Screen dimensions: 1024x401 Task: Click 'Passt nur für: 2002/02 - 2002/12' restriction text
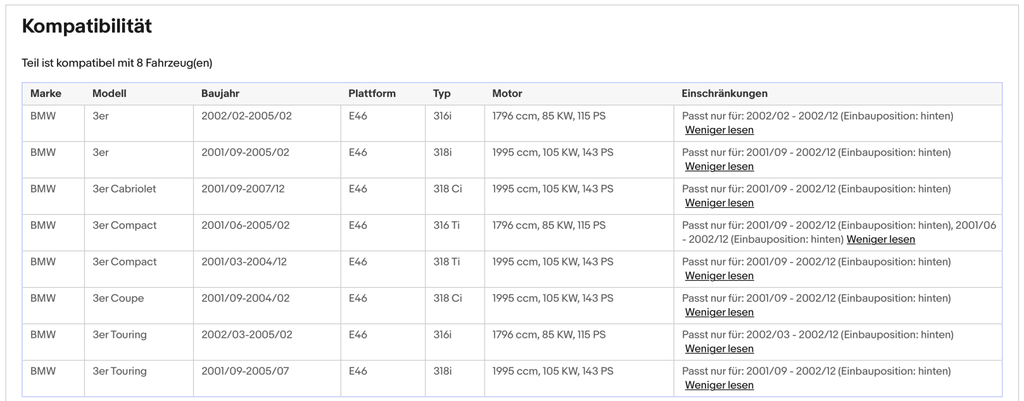pyautogui.click(x=818, y=116)
